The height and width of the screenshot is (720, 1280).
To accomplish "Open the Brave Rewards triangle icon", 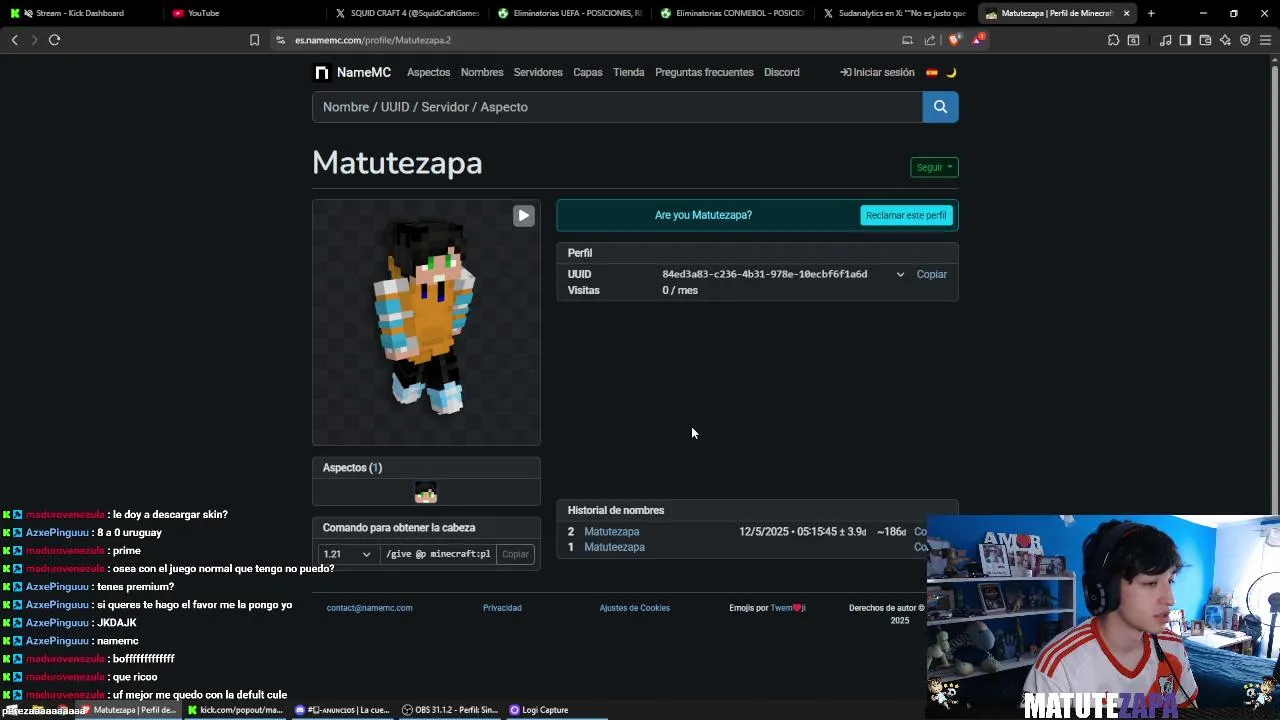I will click(x=977, y=40).
